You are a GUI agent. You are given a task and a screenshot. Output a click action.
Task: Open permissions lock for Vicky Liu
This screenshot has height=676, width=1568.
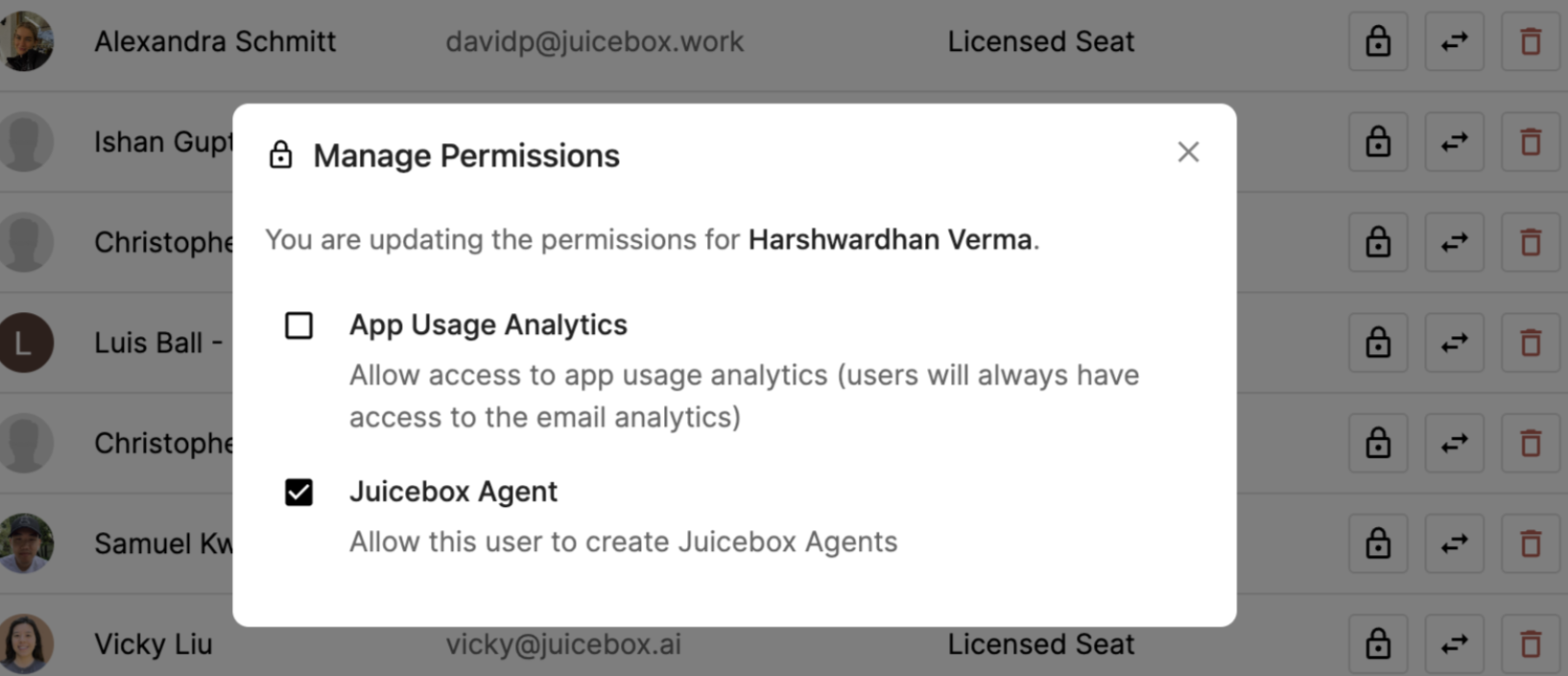pos(1378,643)
